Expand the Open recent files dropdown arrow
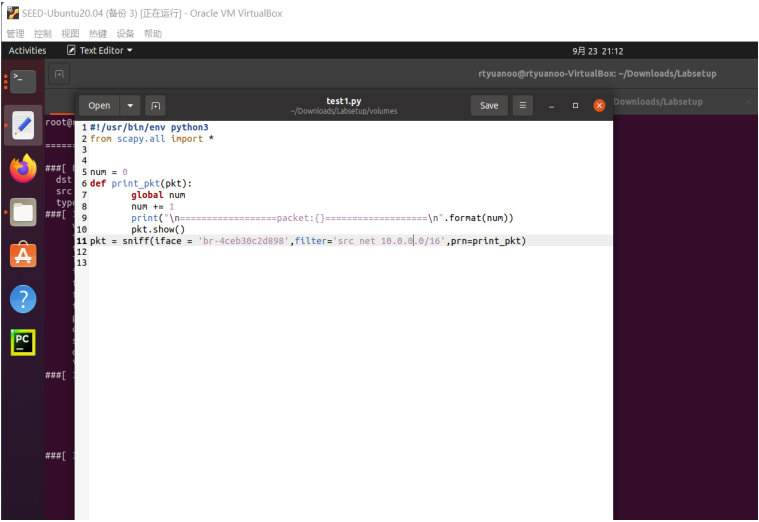Viewport: 759px width, 522px height. tap(130, 106)
